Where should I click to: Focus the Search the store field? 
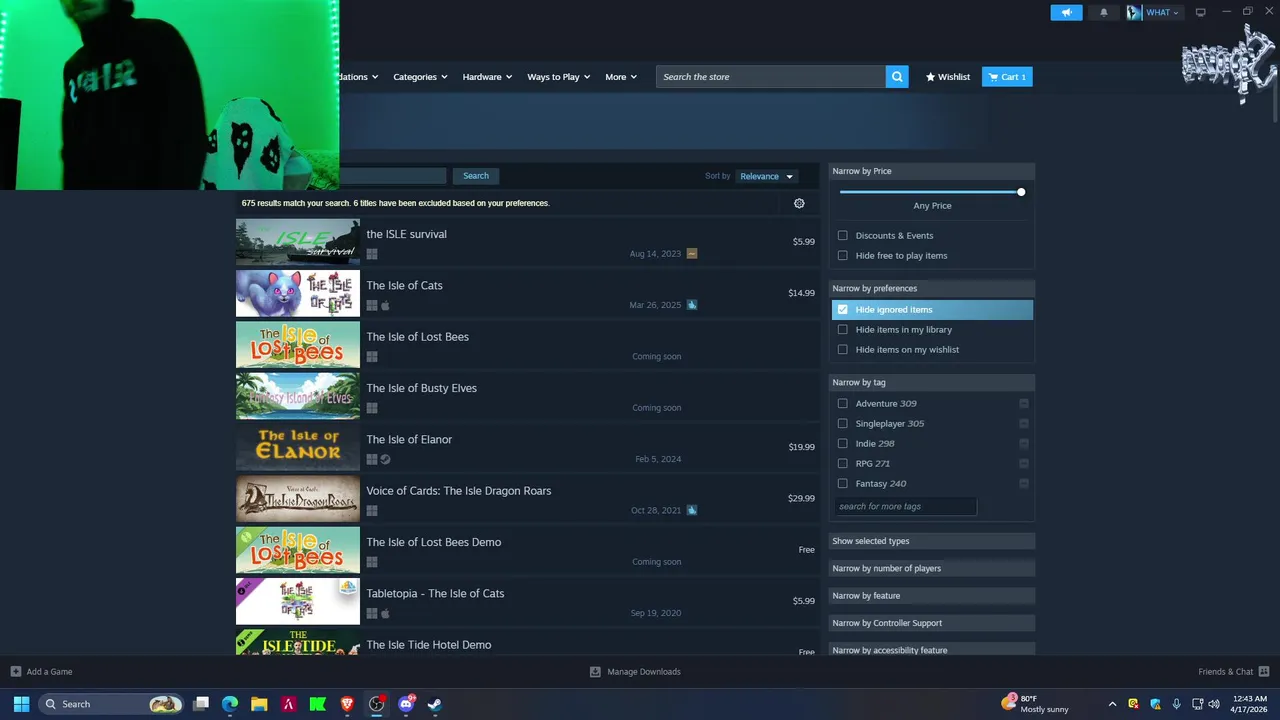(x=771, y=77)
